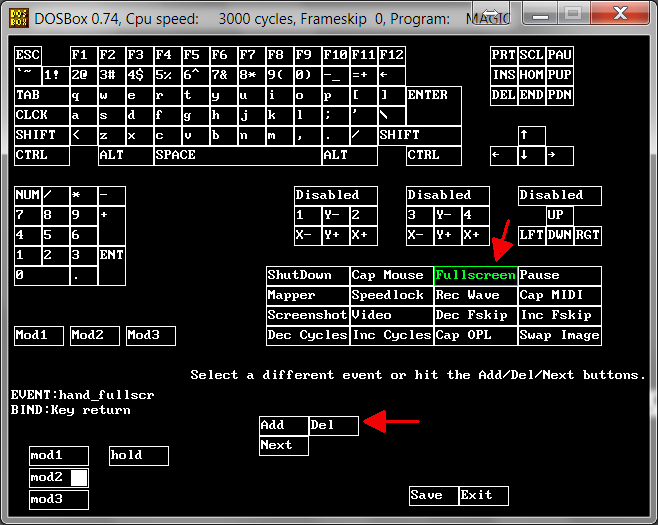Viewport: 658px width, 525px height.
Task: Select the backspace arrow key box
Action: point(392,76)
